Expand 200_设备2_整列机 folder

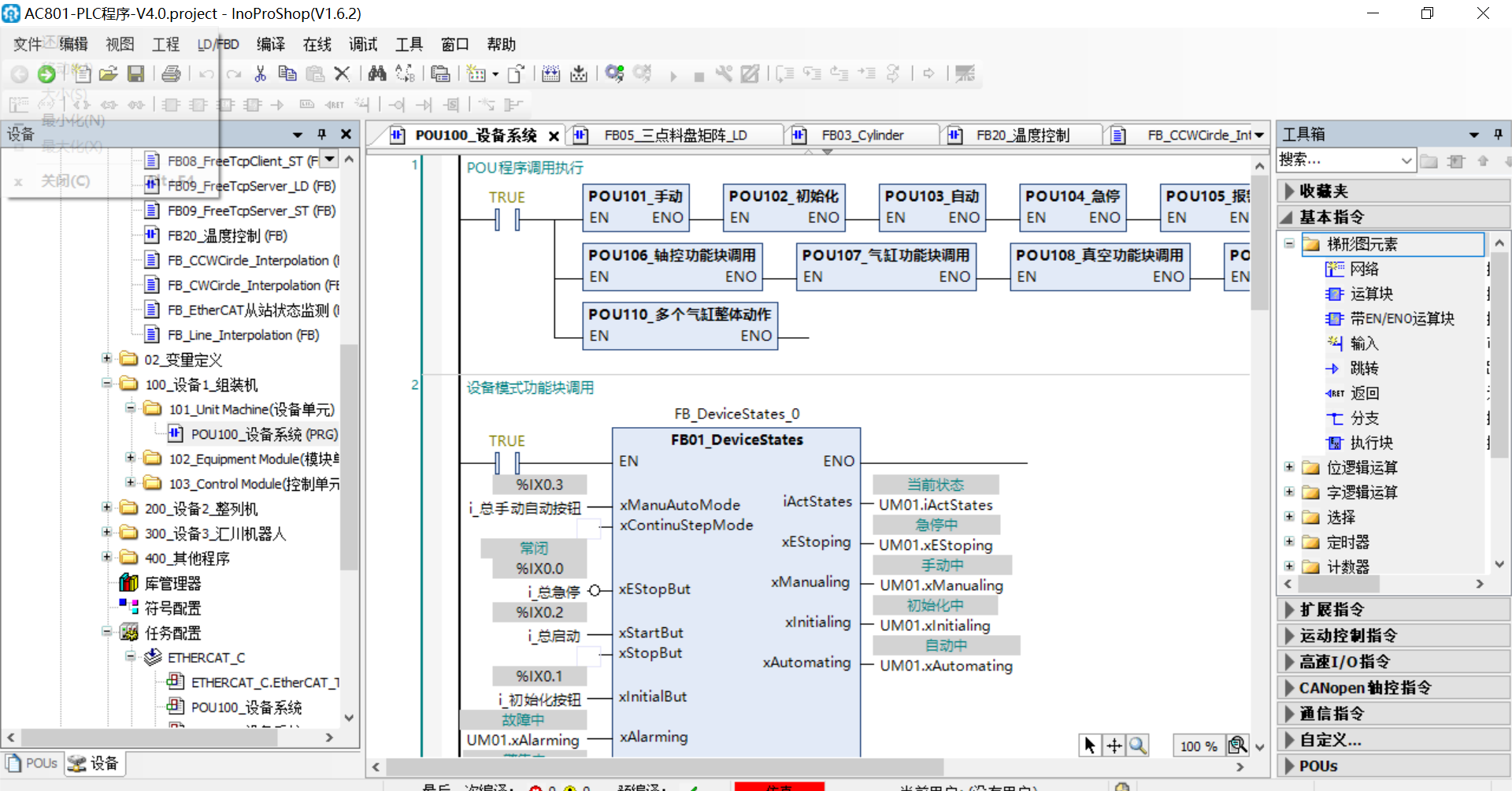(106, 507)
